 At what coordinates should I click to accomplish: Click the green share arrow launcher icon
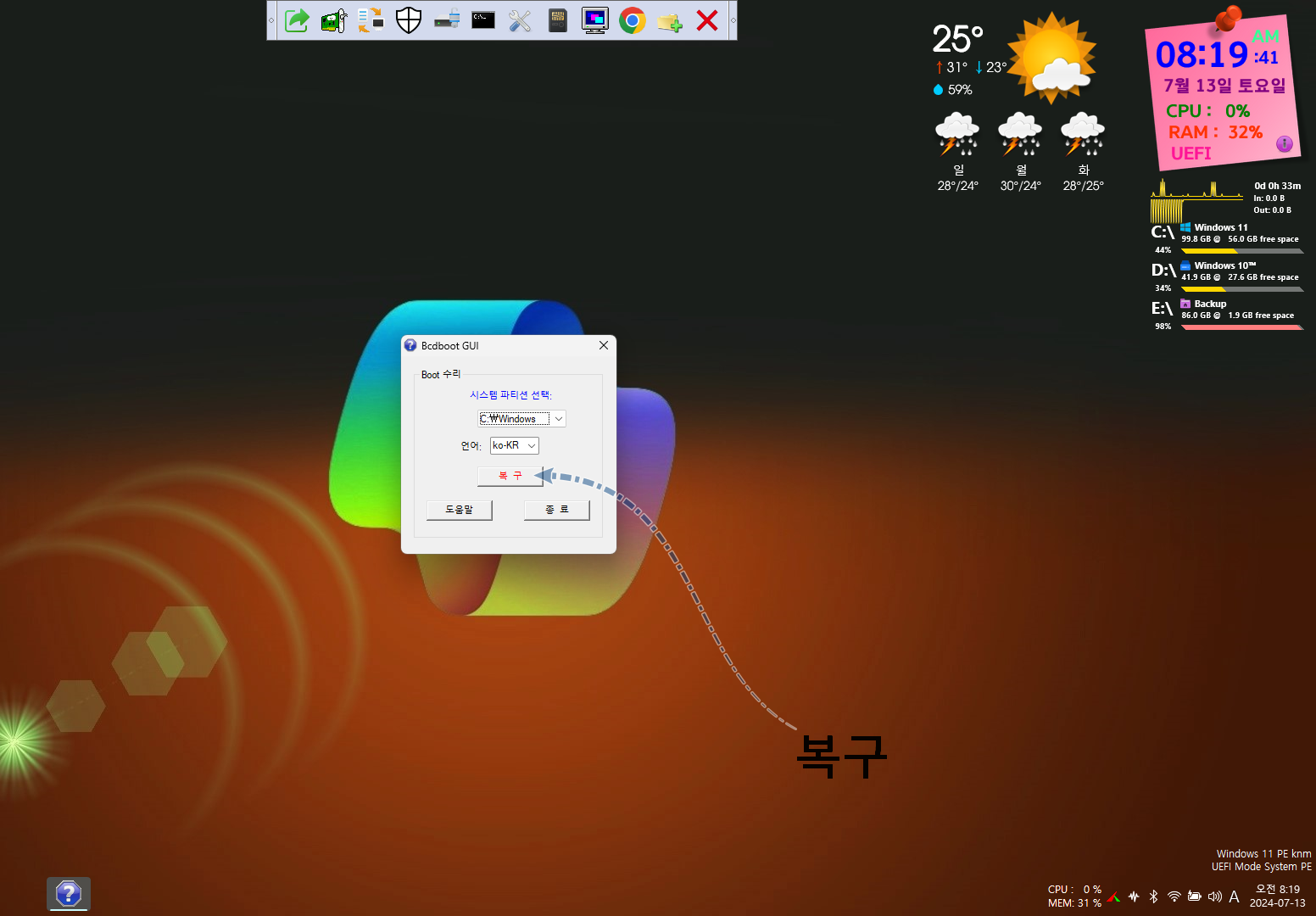click(297, 20)
